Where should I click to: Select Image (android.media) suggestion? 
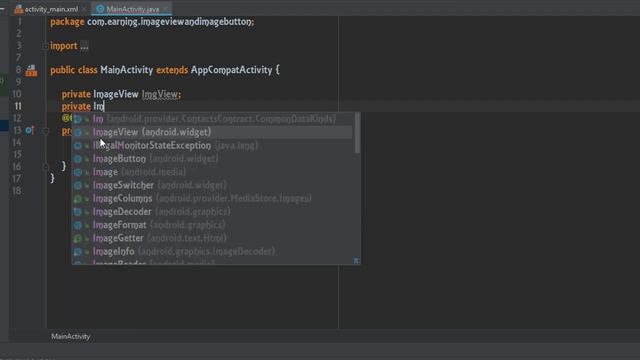click(x=212, y=172)
